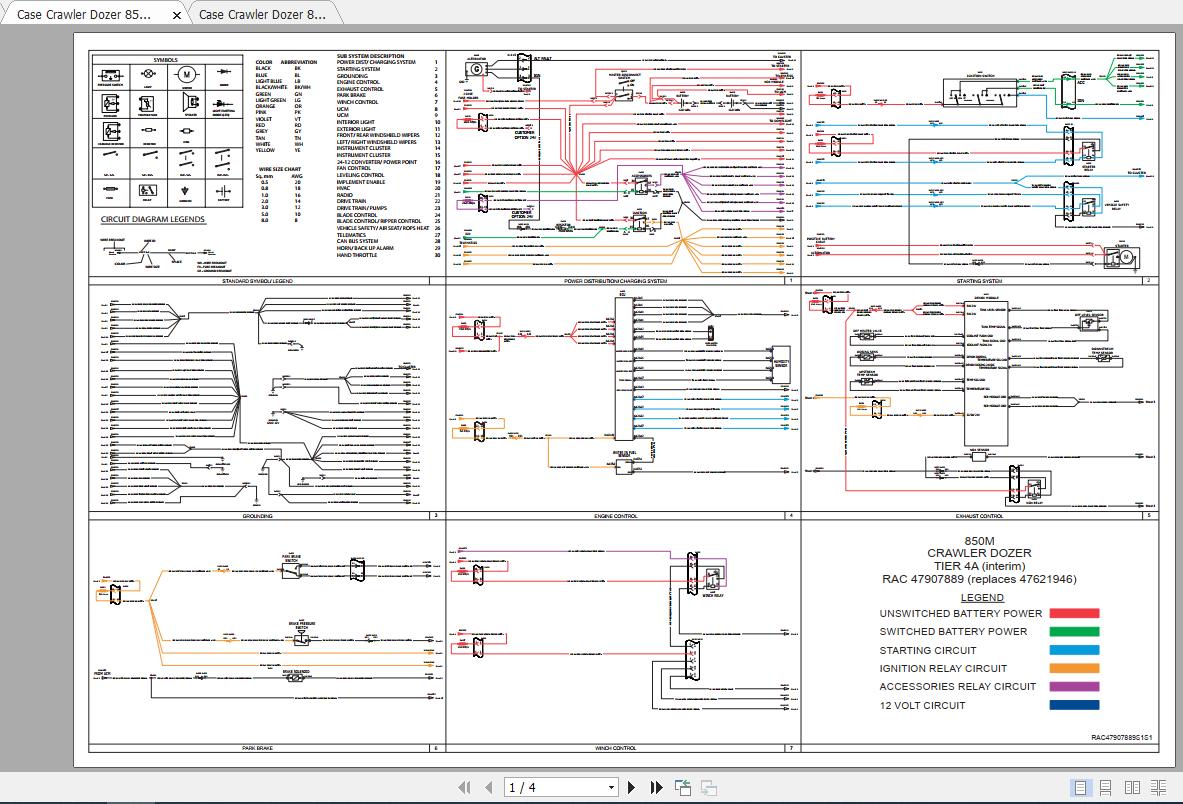The image size is (1183, 804).
Task: Select the first Case Crawler Dozer tab
Action: click(x=85, y=15)
